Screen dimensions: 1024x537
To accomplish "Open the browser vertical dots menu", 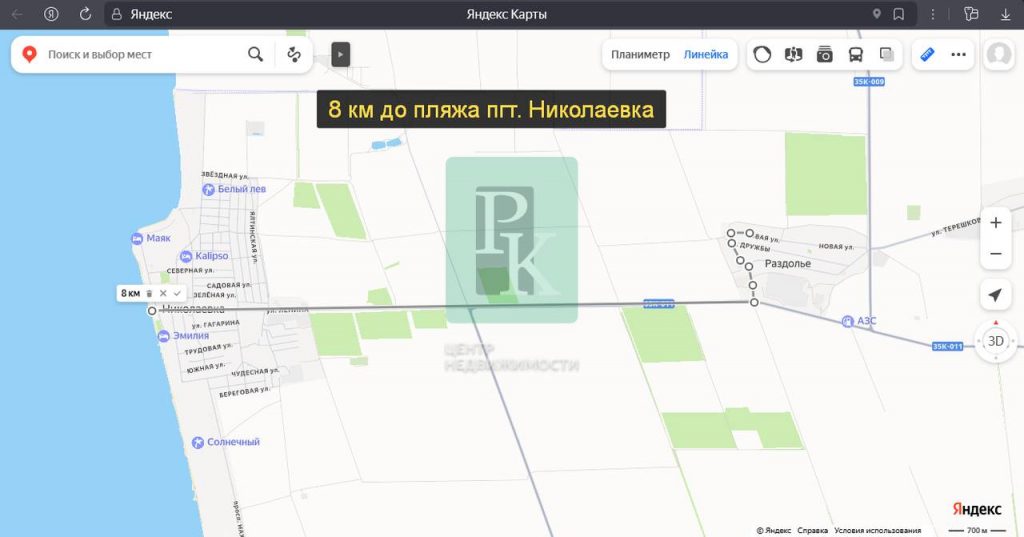I will pos(933,14).
